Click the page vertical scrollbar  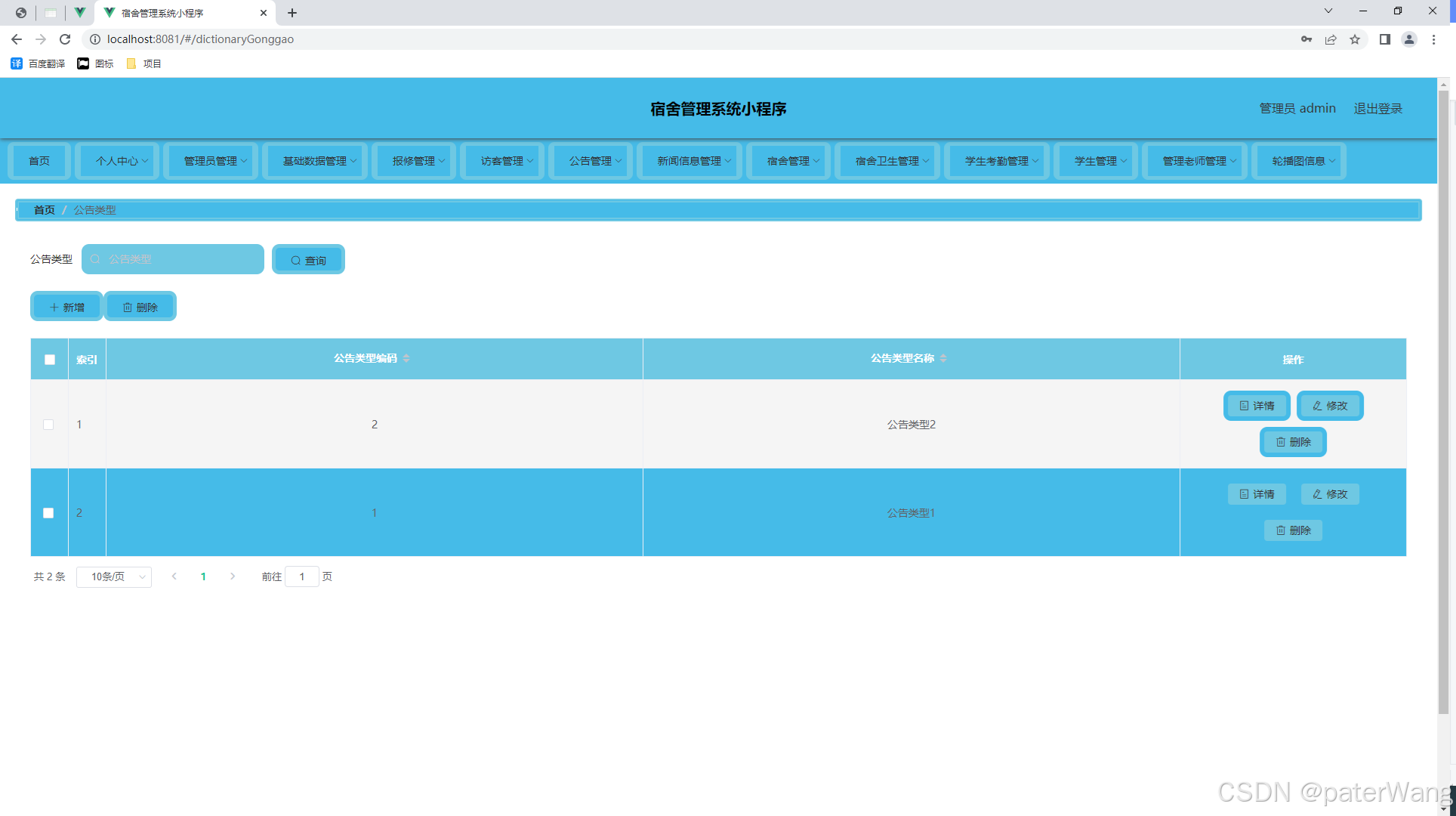coord(1443,400)
